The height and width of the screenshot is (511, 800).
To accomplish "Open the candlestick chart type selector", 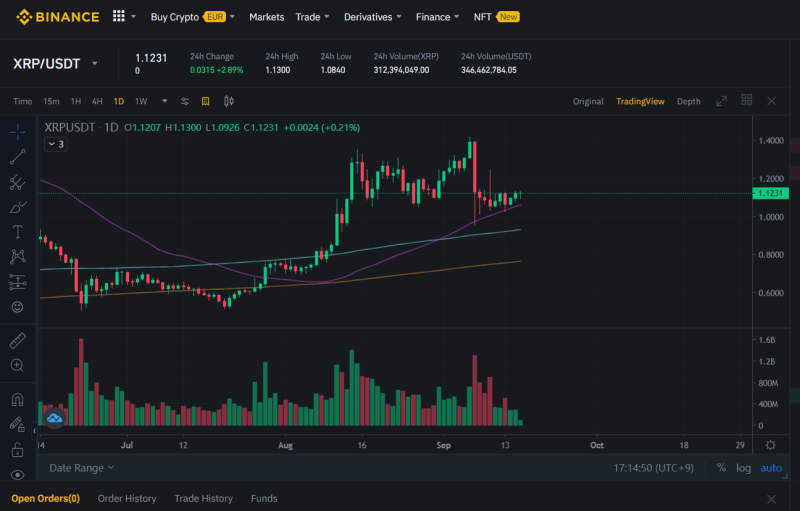I will (x=229, y=101).
